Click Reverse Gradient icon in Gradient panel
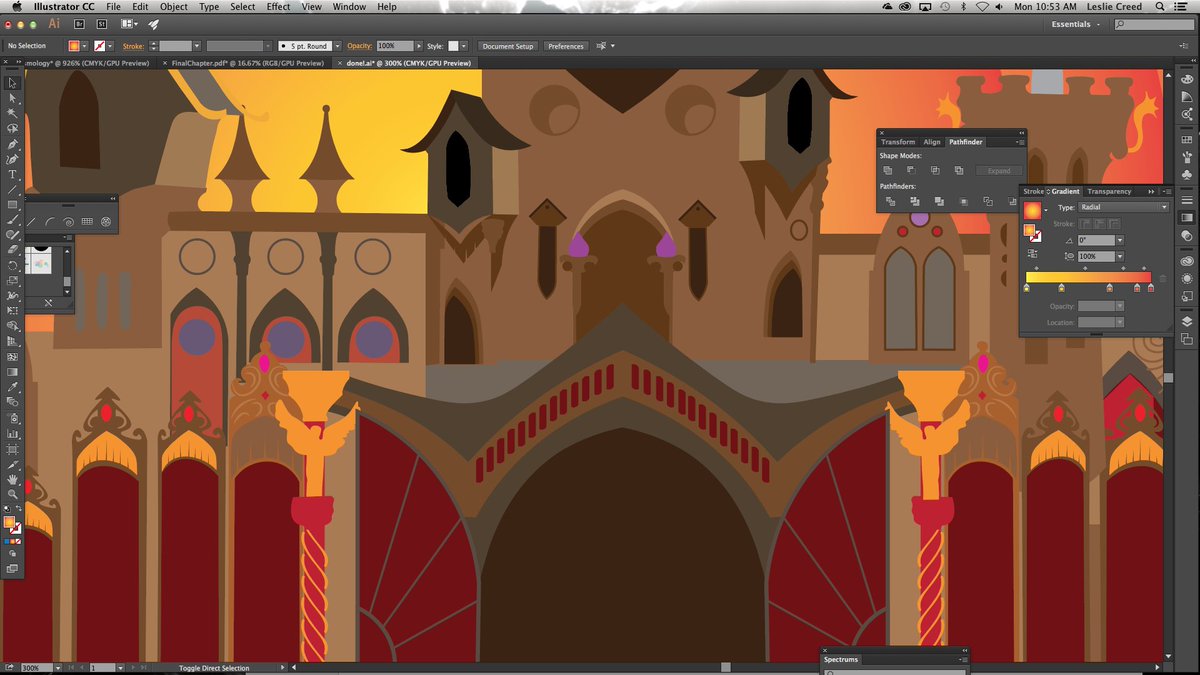Image resolution: width=1200 pixels, height=675 pixels. [1032, 253]
